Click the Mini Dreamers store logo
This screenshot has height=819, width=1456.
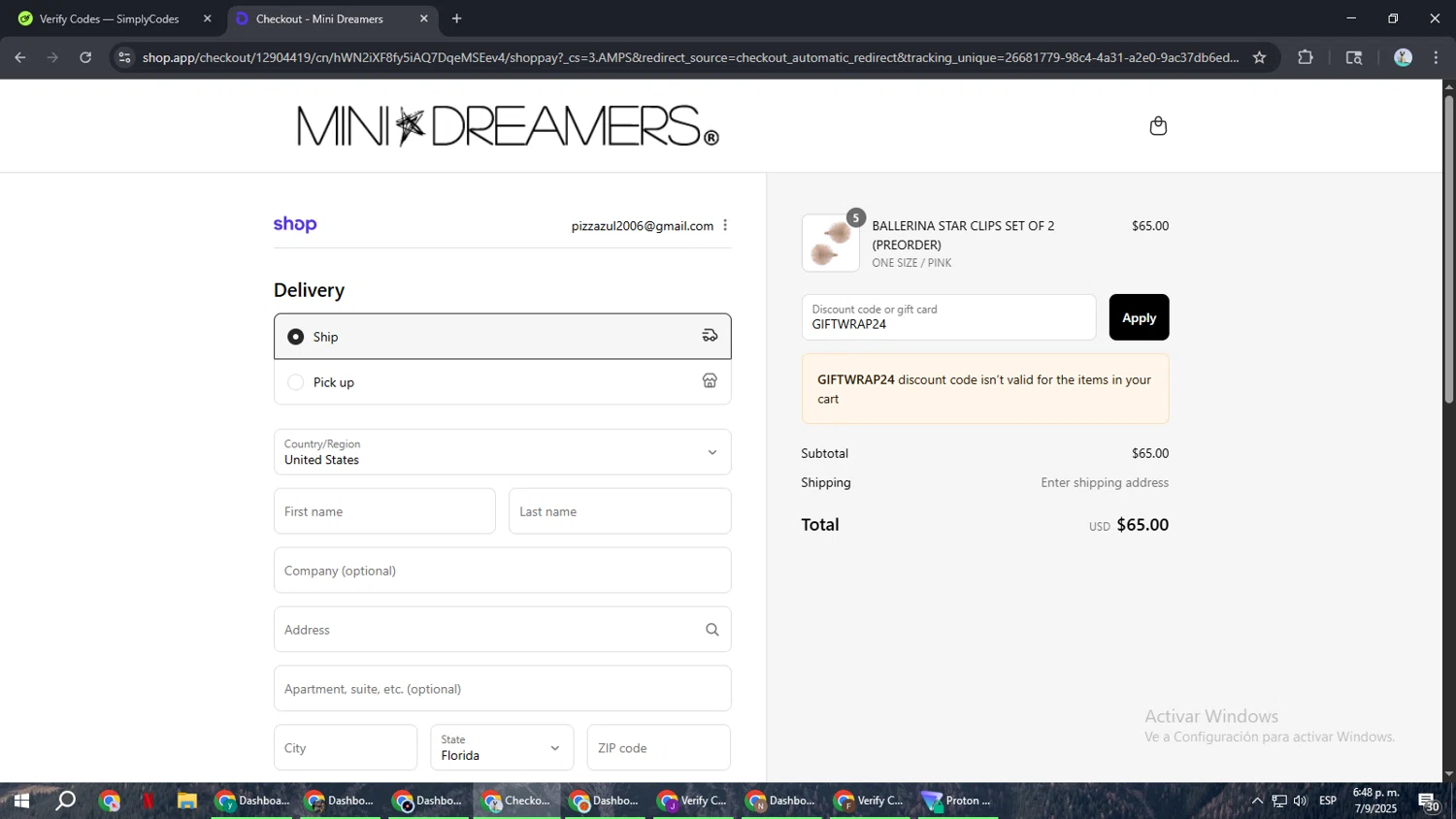tap(508, 126)
